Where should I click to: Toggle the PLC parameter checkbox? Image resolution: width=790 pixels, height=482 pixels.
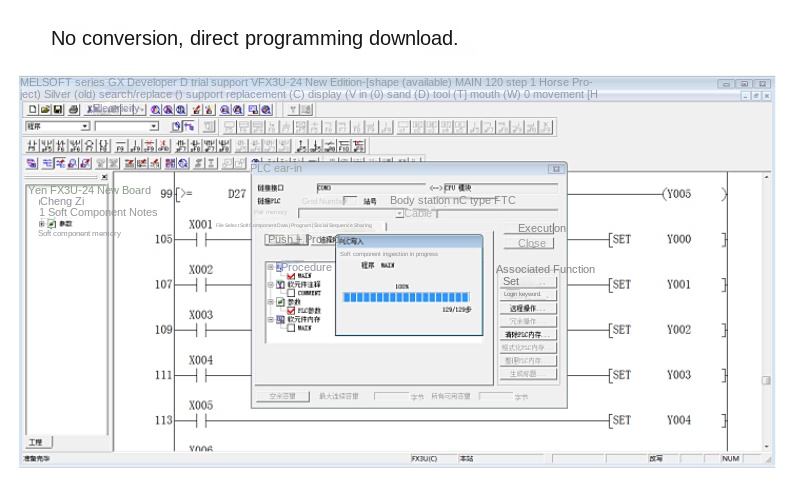pyautogui.click(x=291, y=311)
